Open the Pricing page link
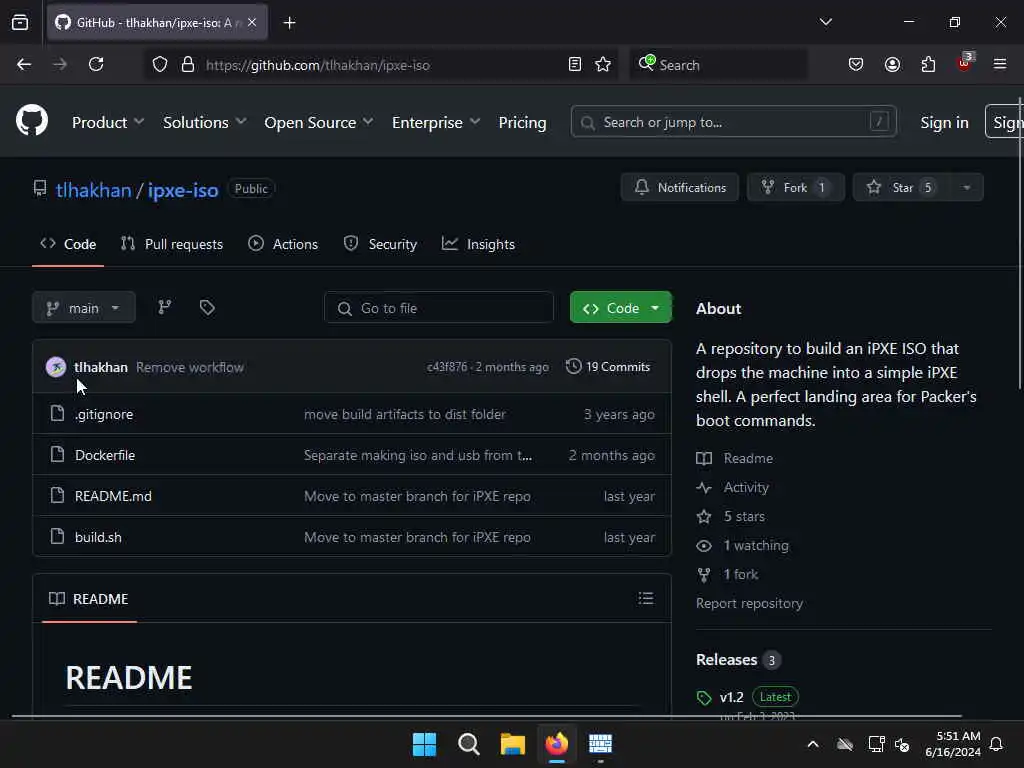Viewport: 1024px width, 768px height. (x=522, y=122)
